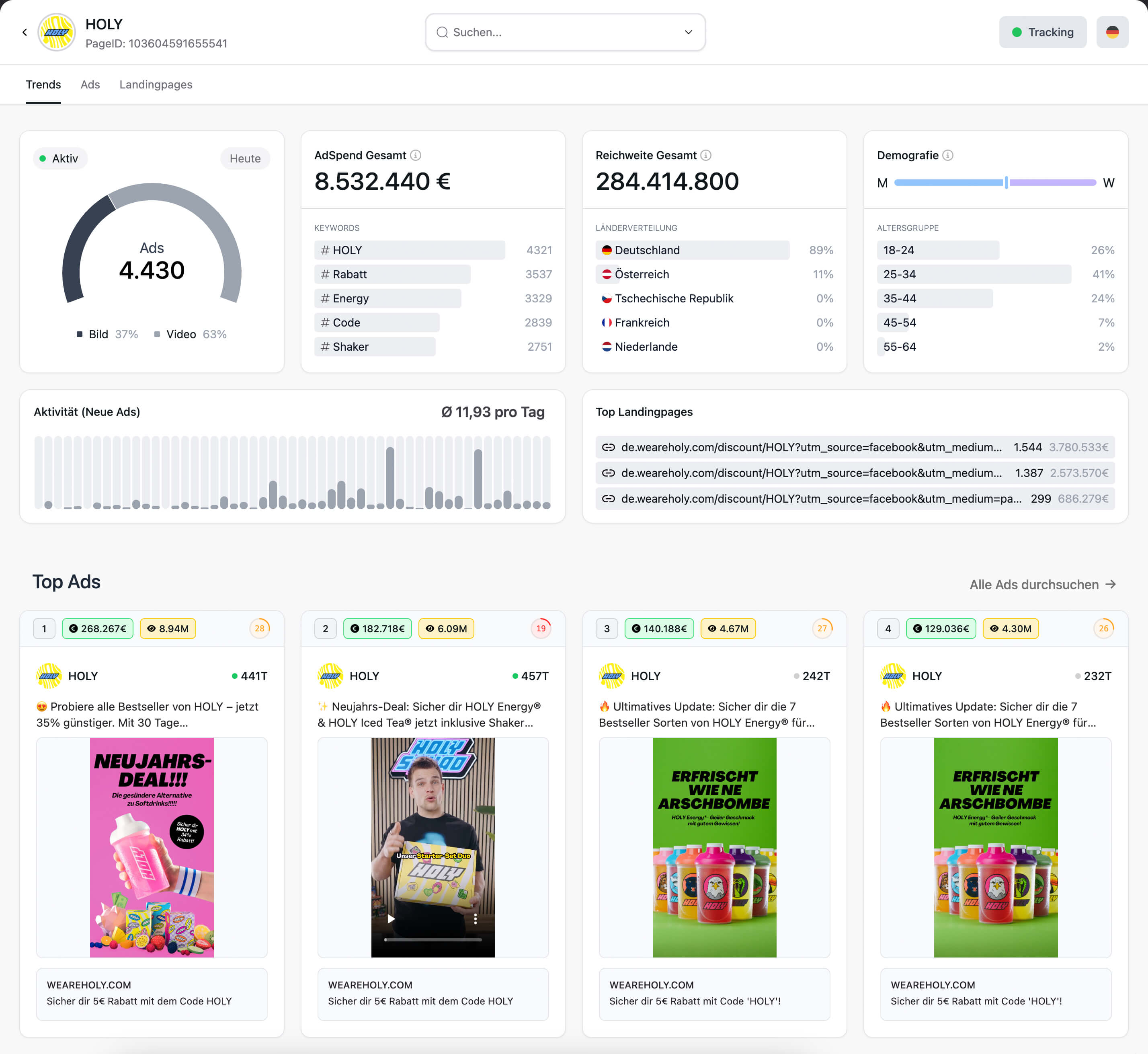Open the 268.267€ spend badge on ad 1
This screenshot has width=1148, height=1054.
coord(97,628)
